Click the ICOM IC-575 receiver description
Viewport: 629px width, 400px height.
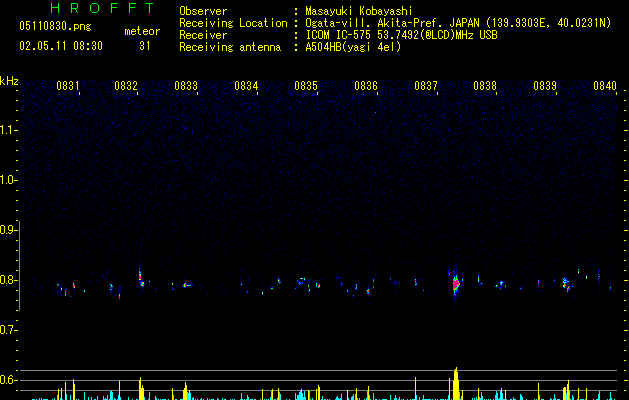pos(402,35)
